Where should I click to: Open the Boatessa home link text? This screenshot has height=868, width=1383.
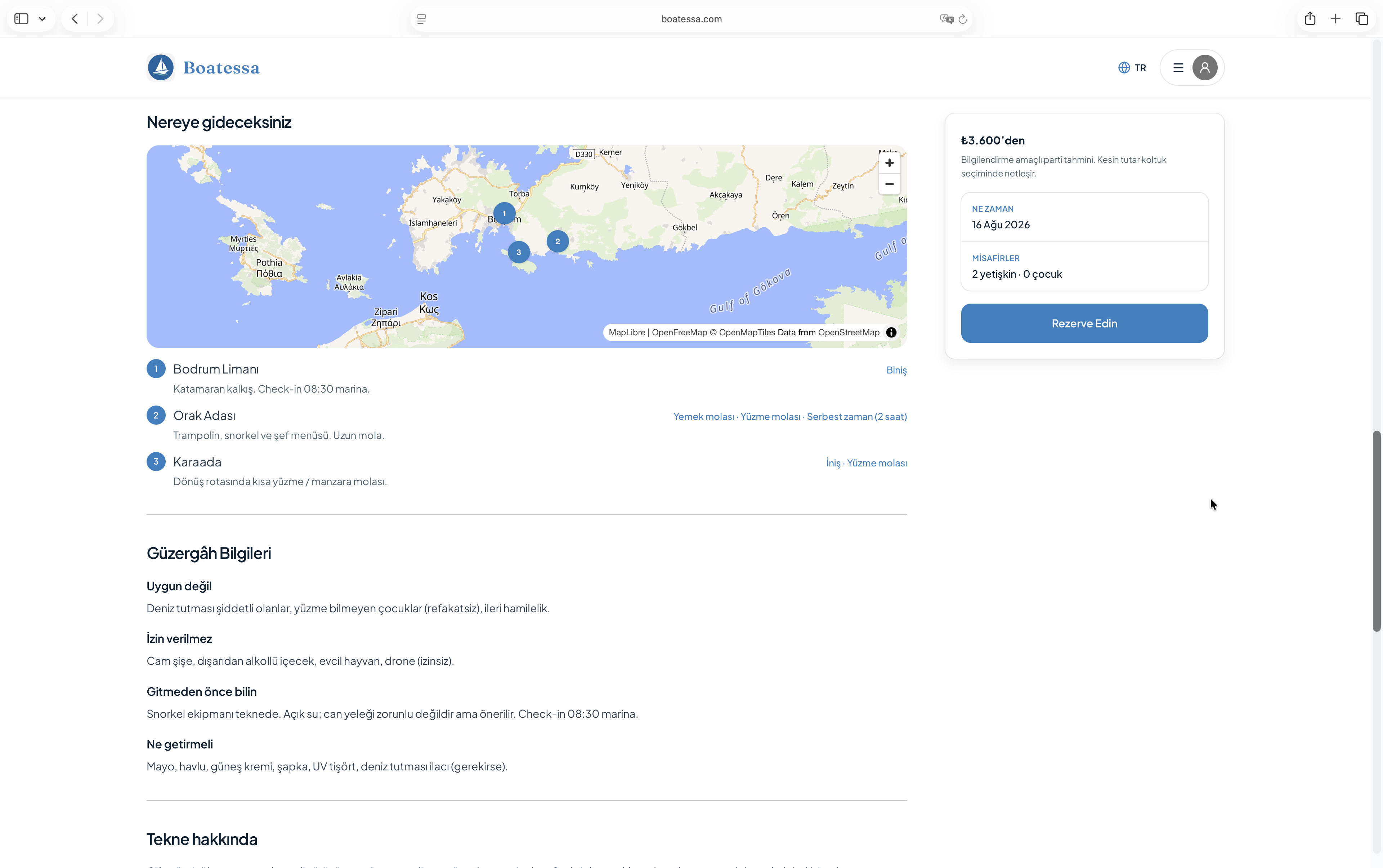click(221, 68)
